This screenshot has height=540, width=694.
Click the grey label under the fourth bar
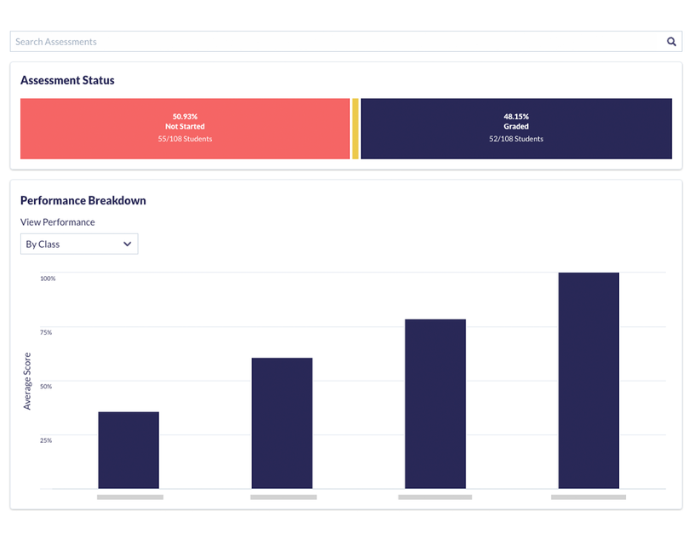pyautogui.click(x=588, y=497)
